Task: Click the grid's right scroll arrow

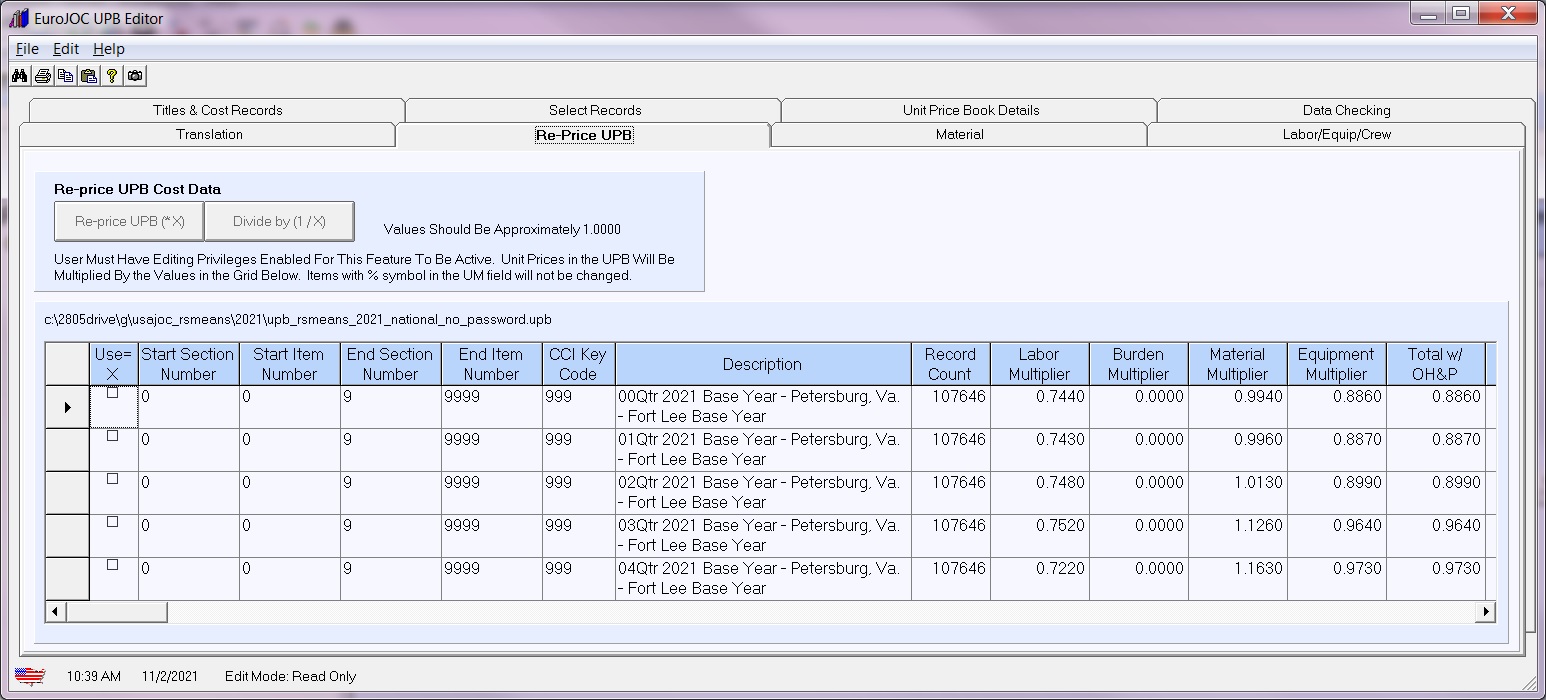Action: point(1487,611)
